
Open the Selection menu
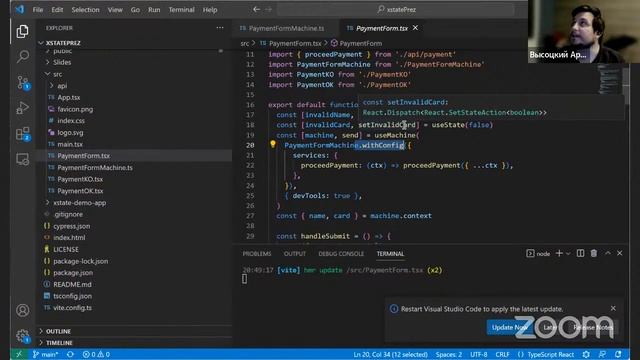tap(85, 9)
